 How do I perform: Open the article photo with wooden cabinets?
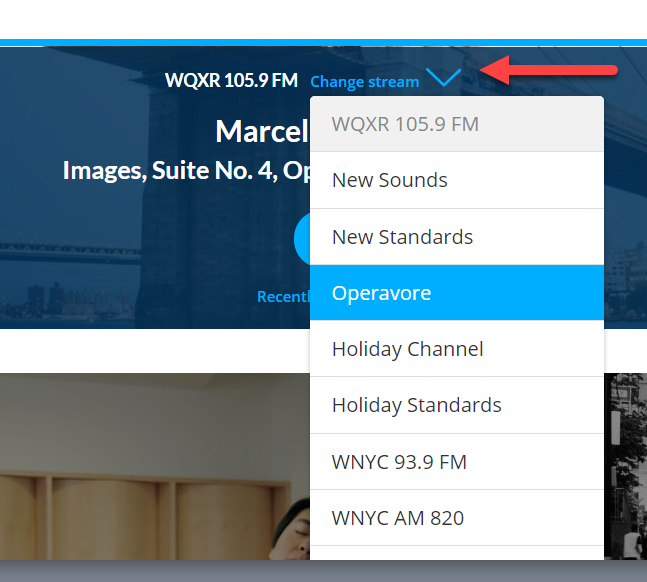pyautogui.click(x=150, y=470)
